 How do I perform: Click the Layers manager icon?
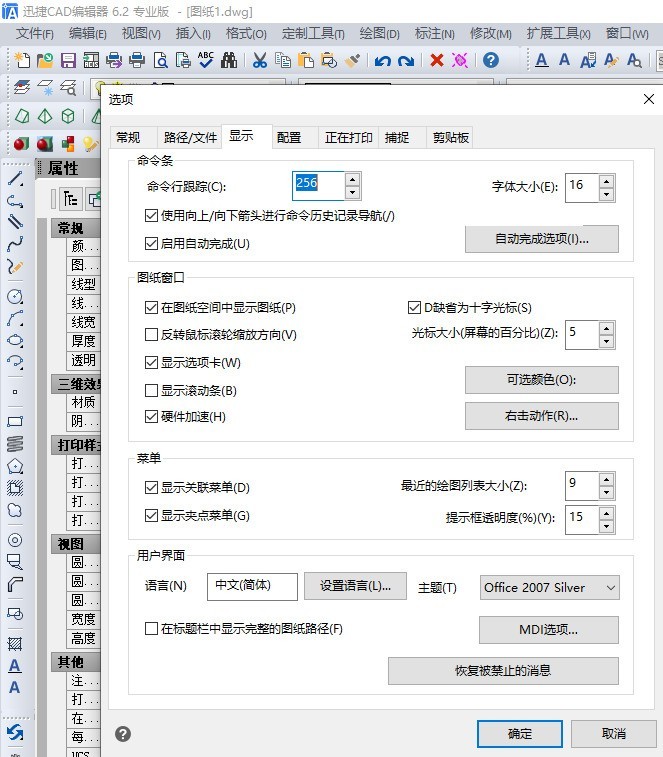pos(22,87)
